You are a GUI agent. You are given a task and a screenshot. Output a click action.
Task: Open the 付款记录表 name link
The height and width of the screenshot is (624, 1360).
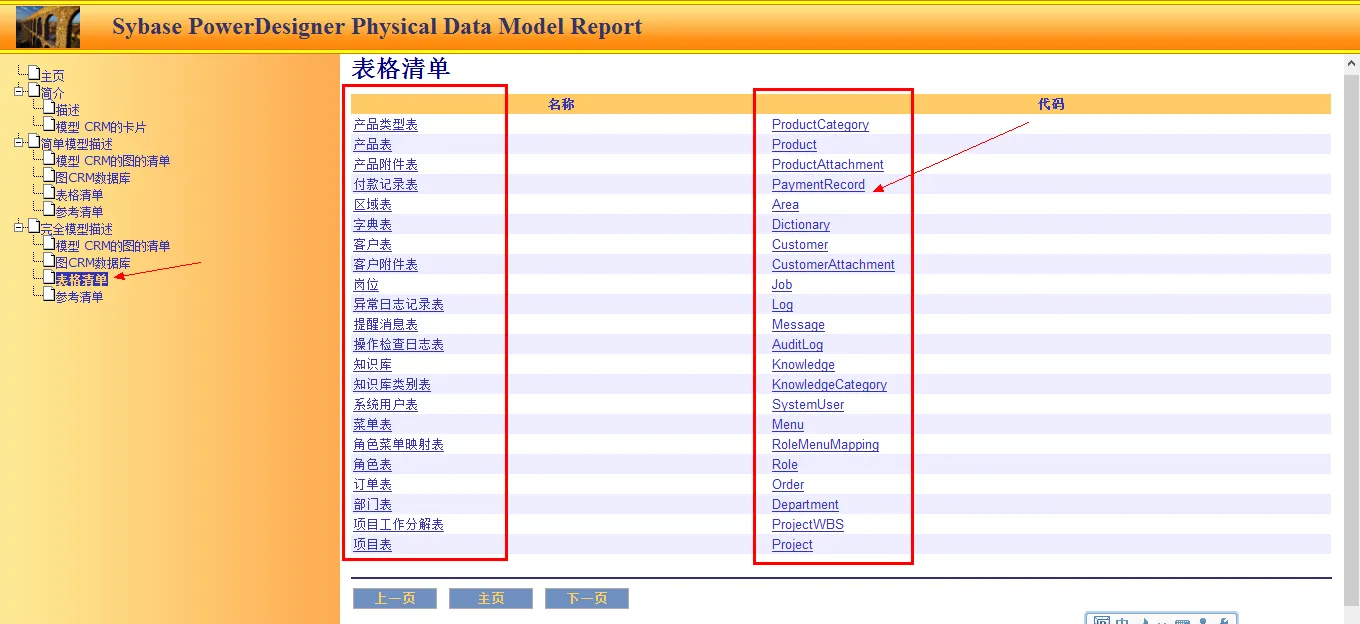point(385,185)
